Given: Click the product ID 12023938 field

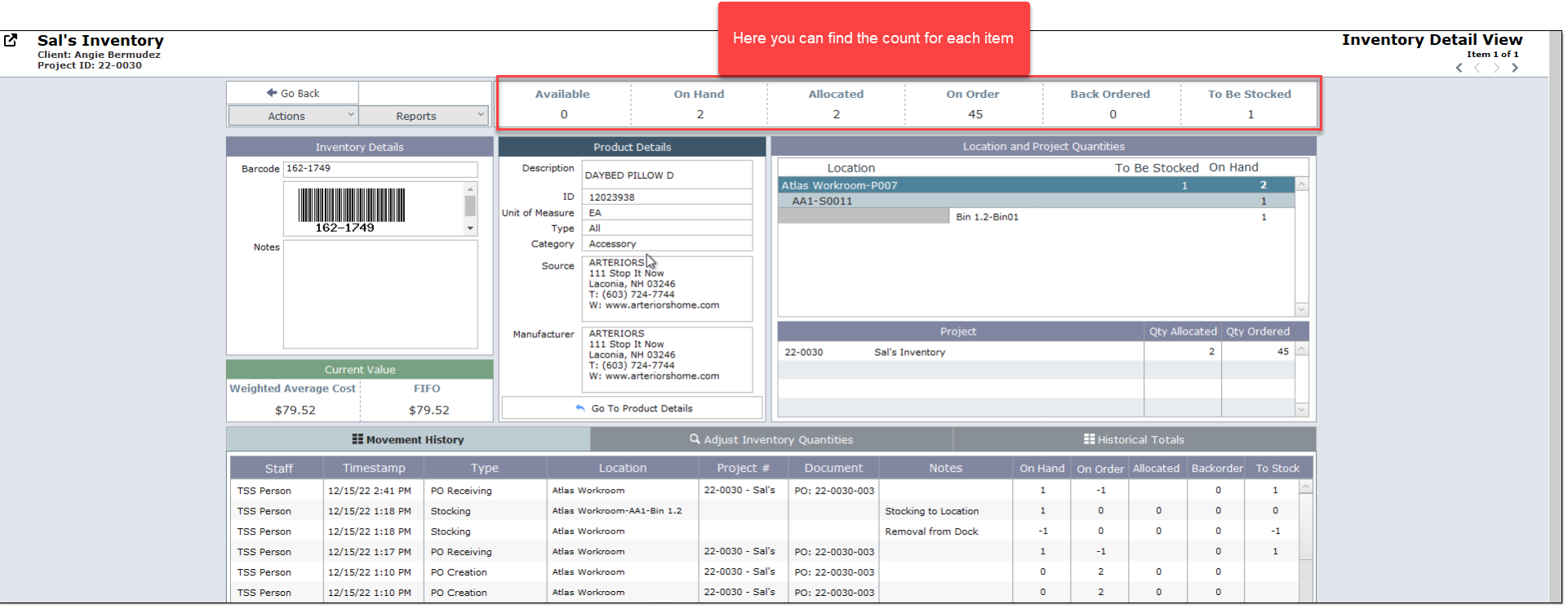Looking at the screenshot, I should coord(667,198).
